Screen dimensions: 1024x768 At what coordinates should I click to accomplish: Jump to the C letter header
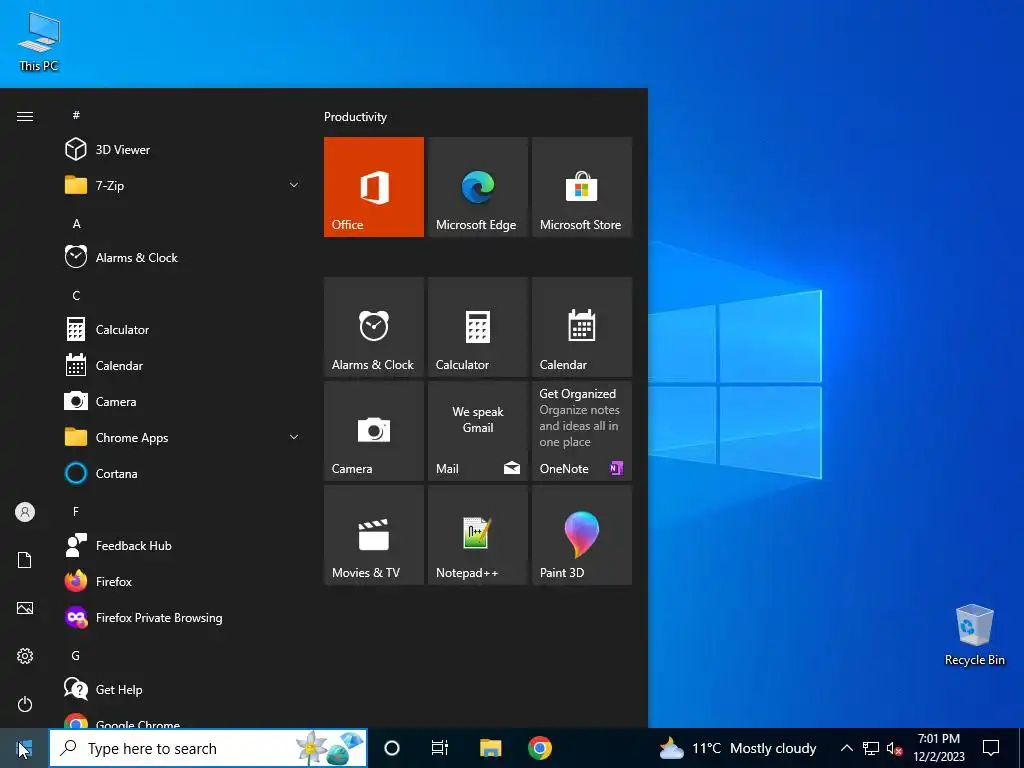coord(76,295)
